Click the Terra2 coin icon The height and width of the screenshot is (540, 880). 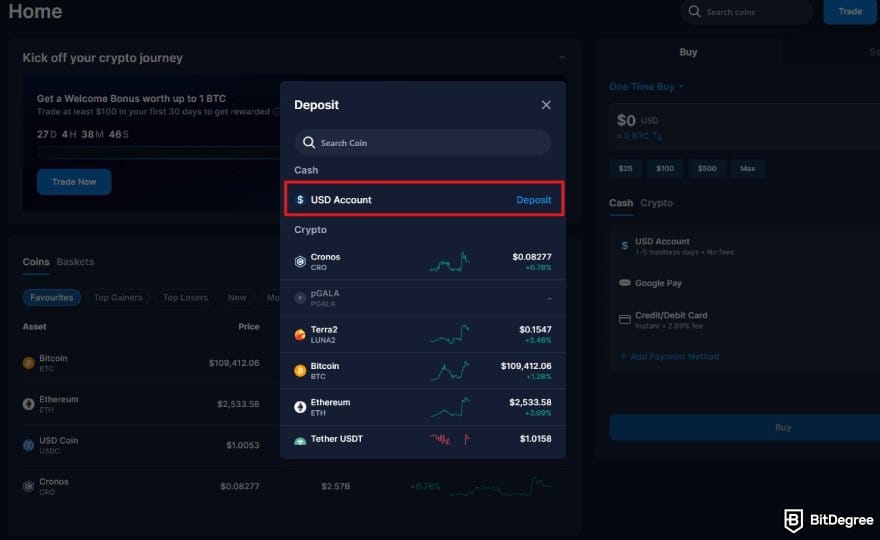click(x=300, y=335)
